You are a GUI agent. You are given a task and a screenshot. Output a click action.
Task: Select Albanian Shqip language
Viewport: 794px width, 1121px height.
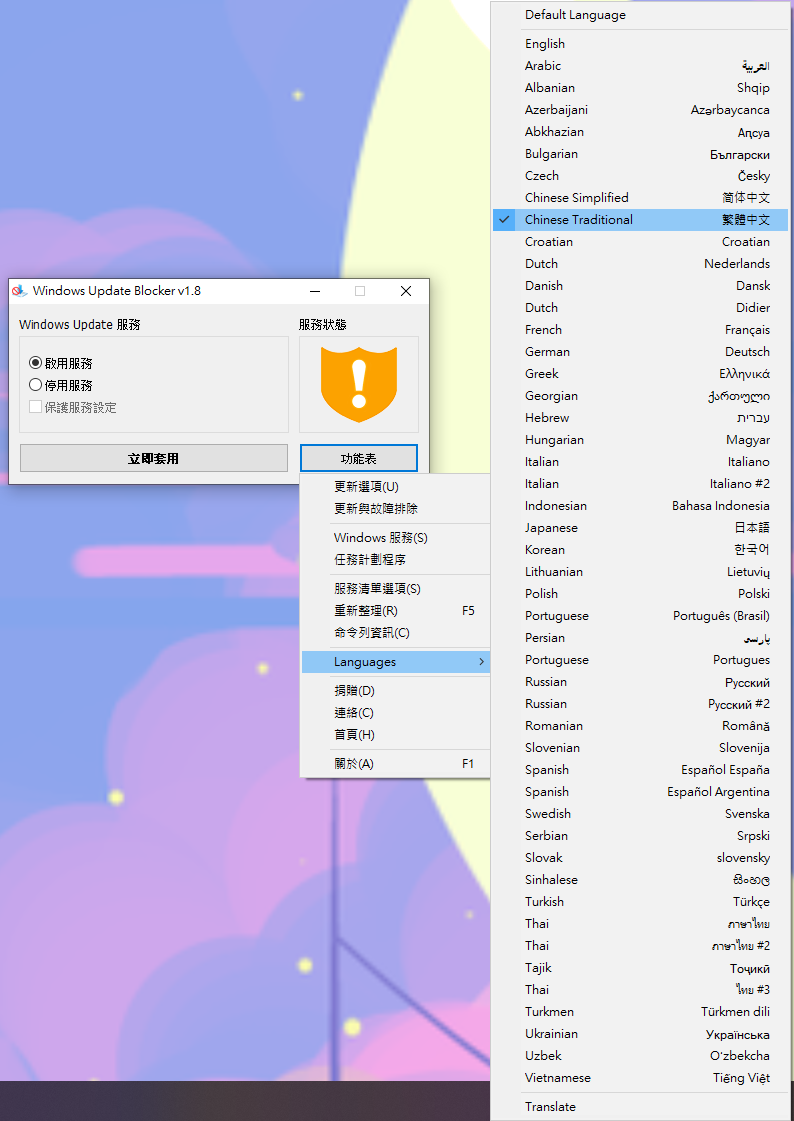[640, 88]
